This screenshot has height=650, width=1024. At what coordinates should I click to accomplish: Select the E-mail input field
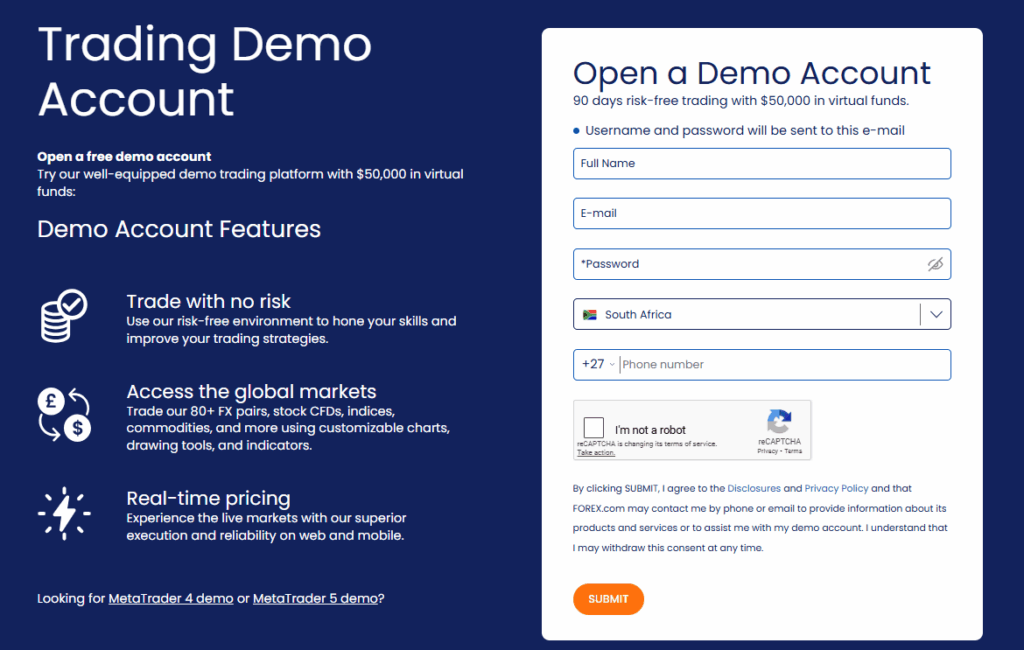[762, 213]
